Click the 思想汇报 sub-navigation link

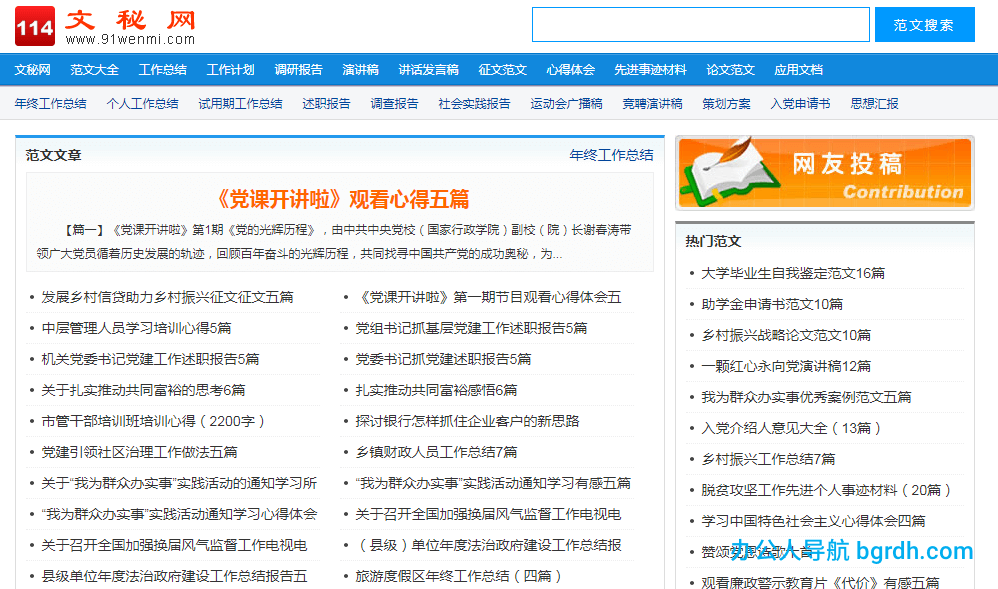(x=874, y=104)
